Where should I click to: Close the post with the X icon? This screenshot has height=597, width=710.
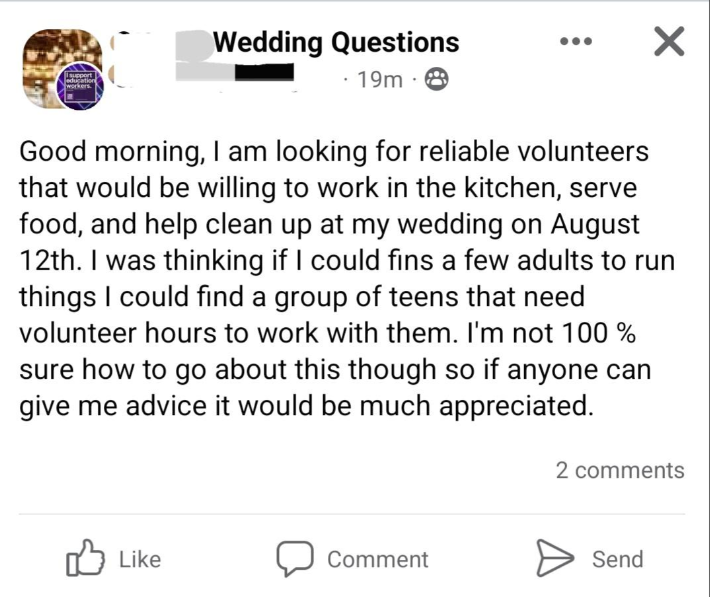pos(669,41)
